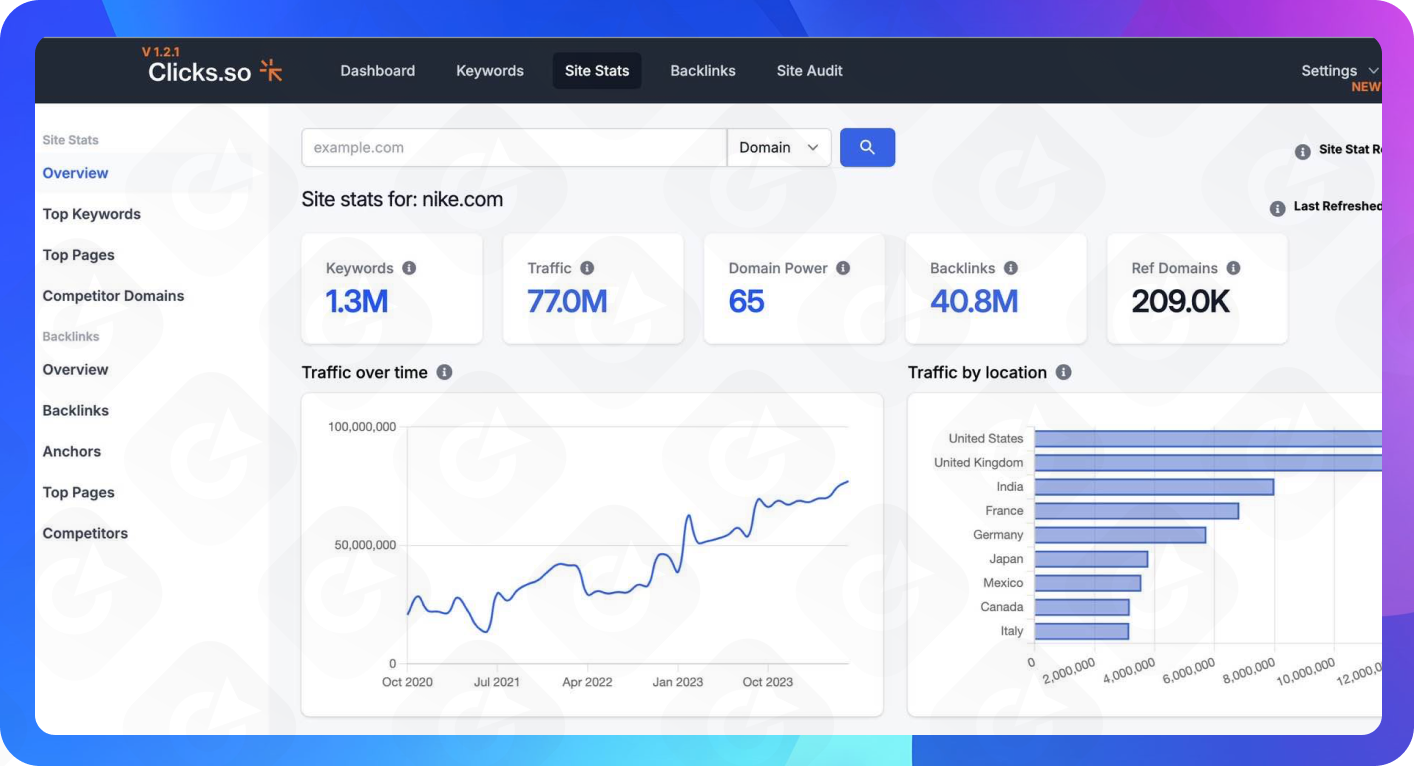Open Anchors in sidebar
The height and width of the screenshot is (766, 1414).
click(72, 451)
